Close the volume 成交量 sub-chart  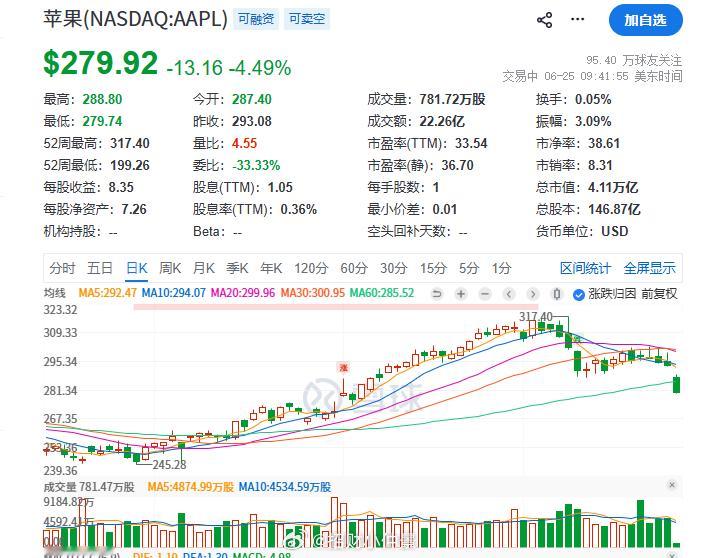point(672,485)
